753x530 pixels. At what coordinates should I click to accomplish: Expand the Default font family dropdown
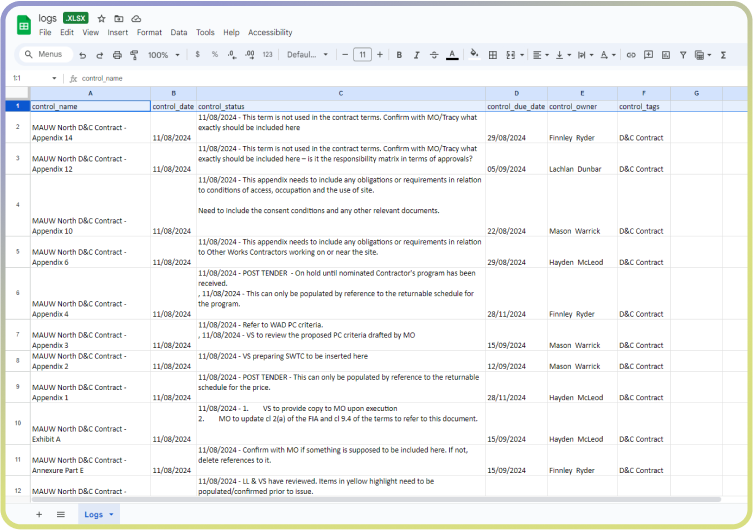[x=307, y=55]
